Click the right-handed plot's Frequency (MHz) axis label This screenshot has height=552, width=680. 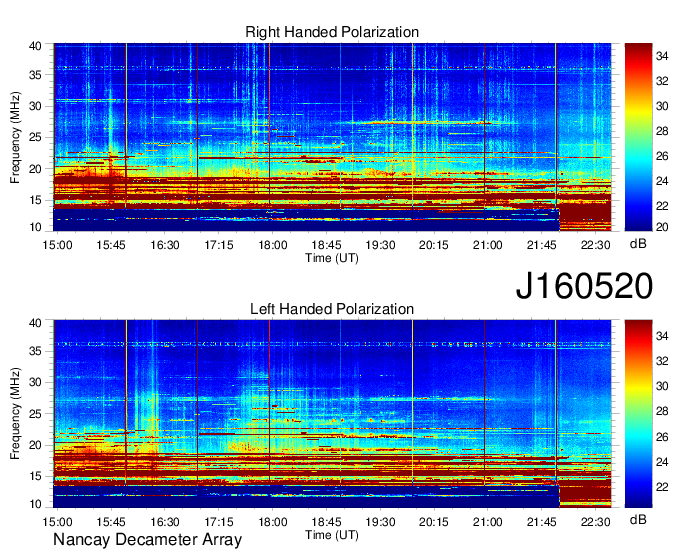[x=15, y=137]
